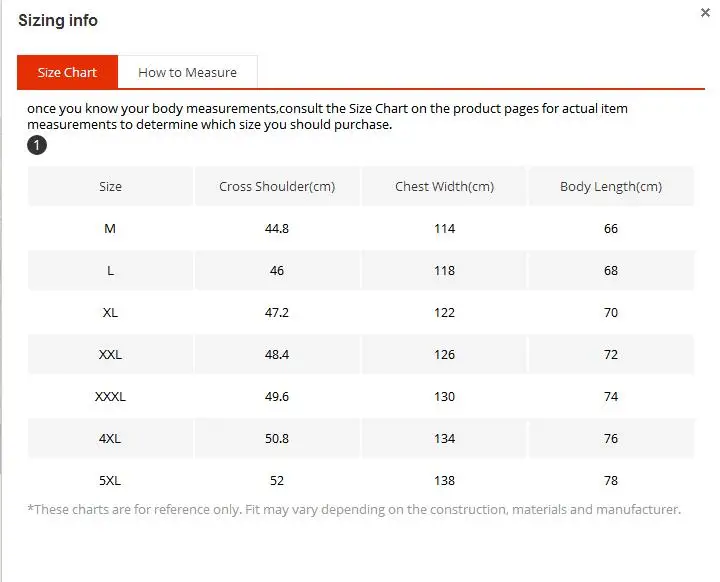Click the 138 chest width value
The height and width of the screenshot is (582, 720).
point(444,480)
